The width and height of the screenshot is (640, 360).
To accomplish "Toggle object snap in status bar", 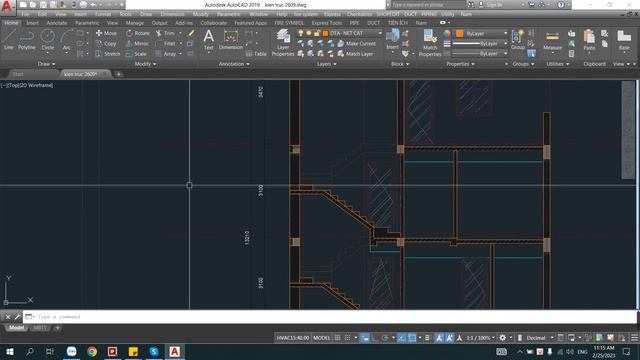I will click(x=412, y=338).
